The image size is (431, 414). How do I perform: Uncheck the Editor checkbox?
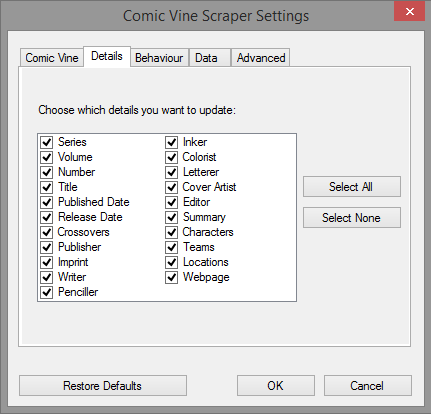[x=171, y=202]
